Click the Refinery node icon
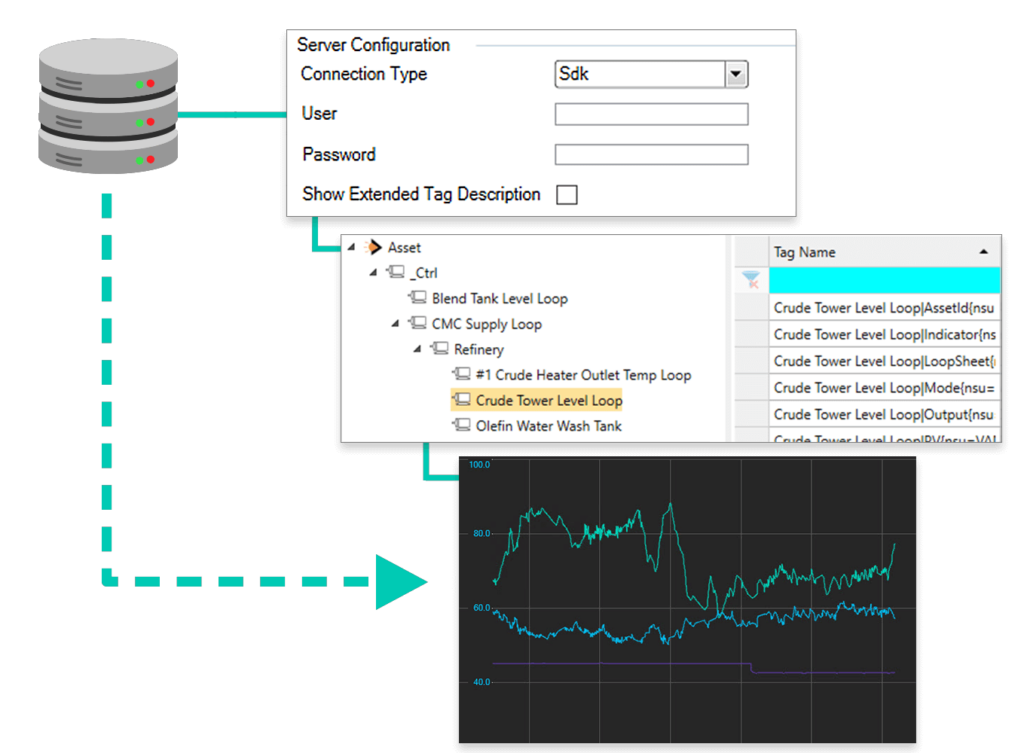Image resolution: width=1024 pixels, height=753 pixels. pos(440,350)
